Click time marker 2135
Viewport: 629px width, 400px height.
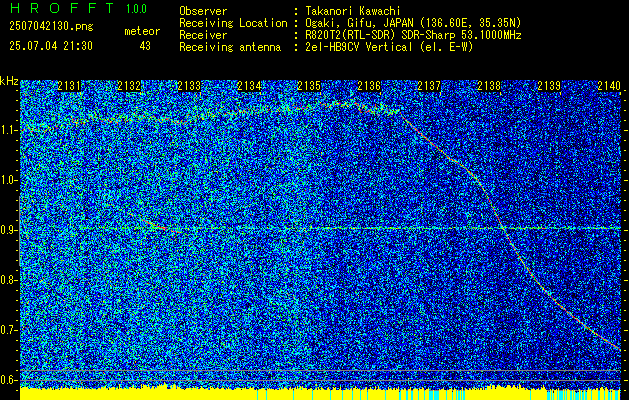coord(309,85)
